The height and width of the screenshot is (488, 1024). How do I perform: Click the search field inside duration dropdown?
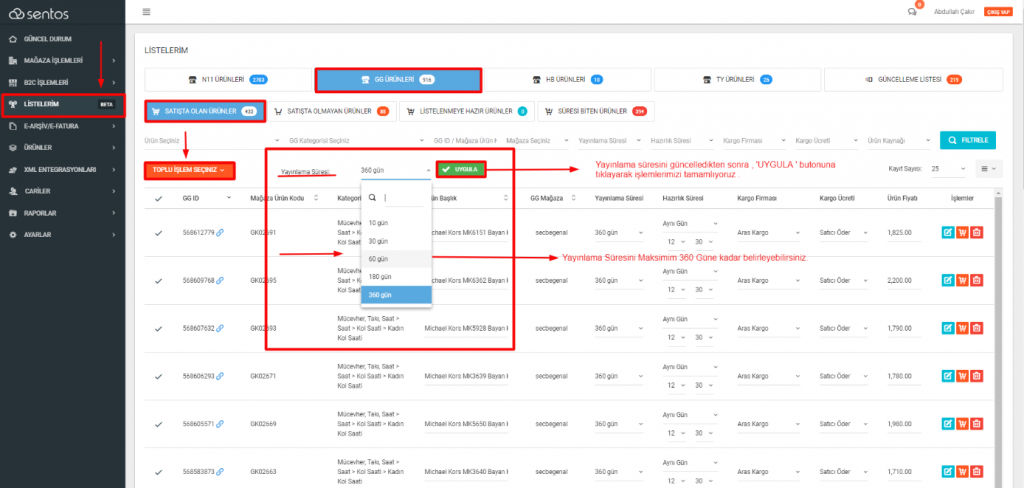[402, 198]
